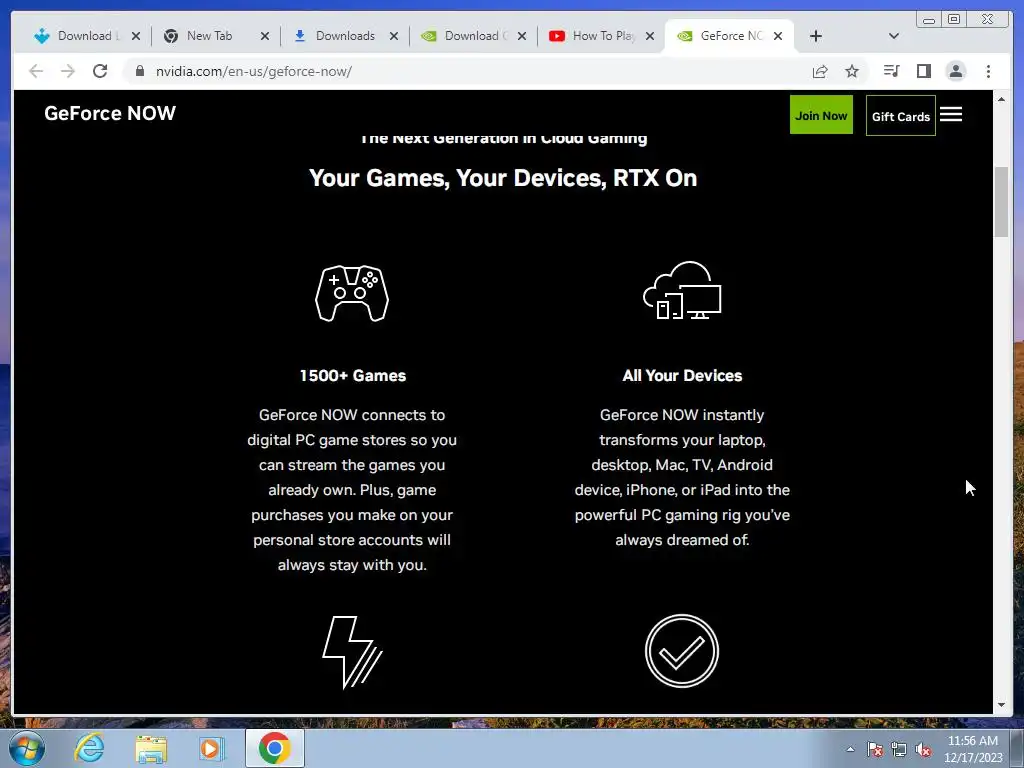Open Windows Explorer from taskbar
This screenshot has height=768, width=1024.
(x=151, y=749)
